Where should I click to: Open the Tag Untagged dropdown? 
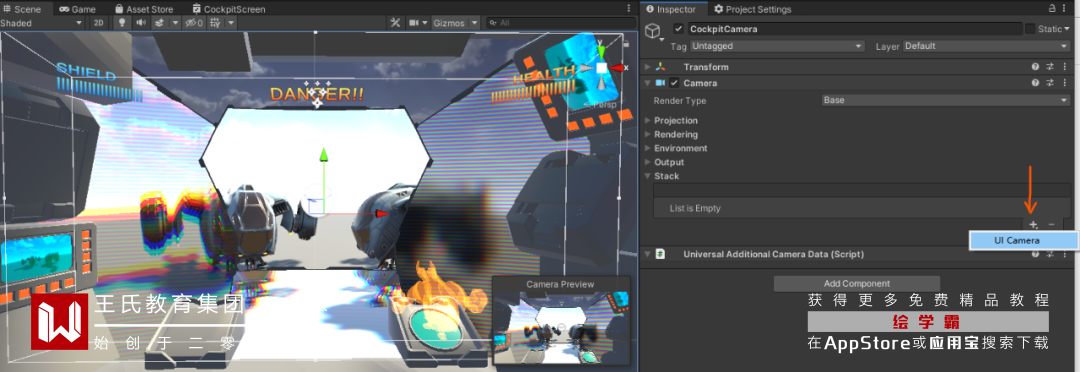[x=778, y=46]
